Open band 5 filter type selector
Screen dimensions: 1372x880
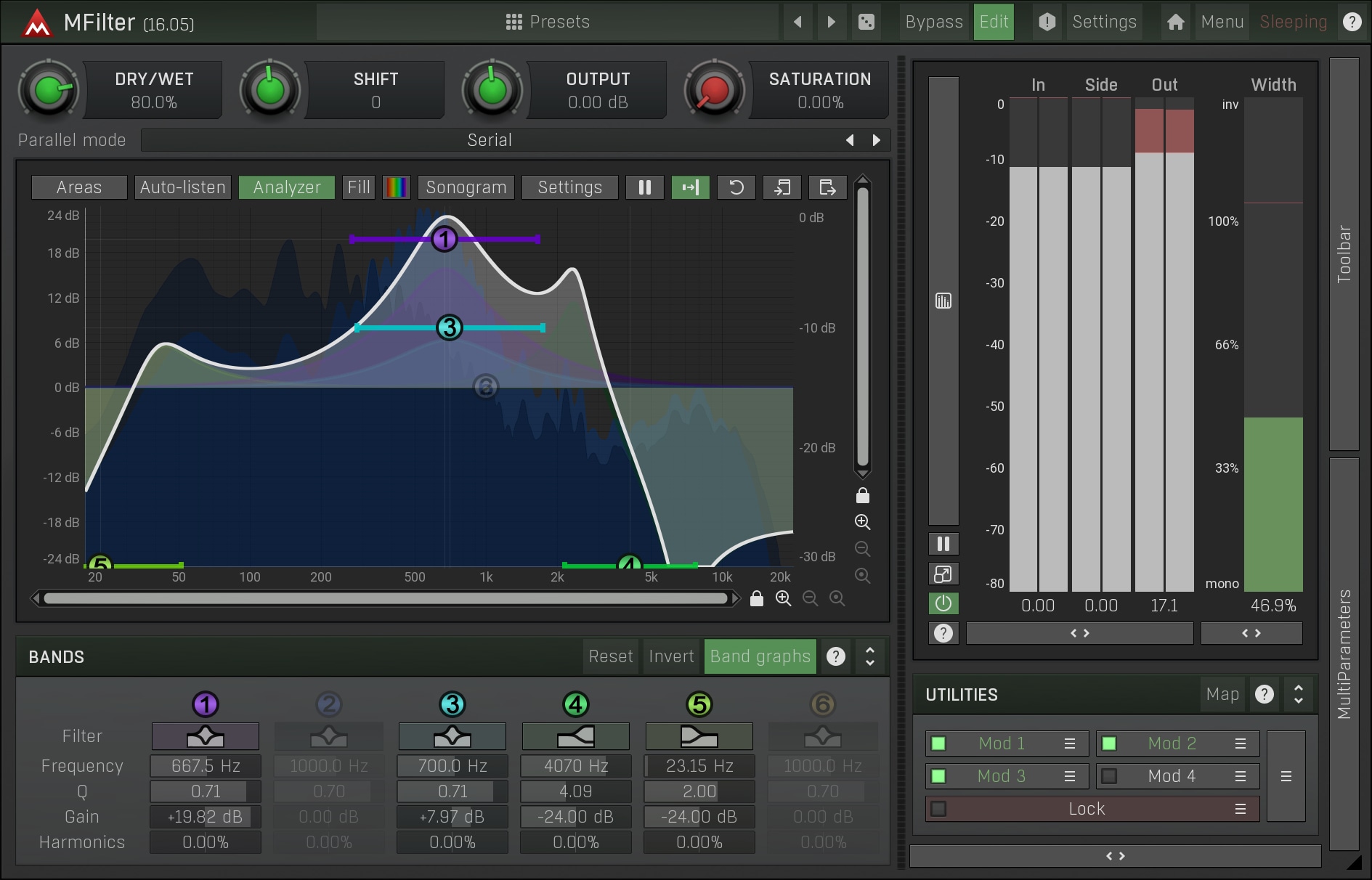tap(699, 736)
